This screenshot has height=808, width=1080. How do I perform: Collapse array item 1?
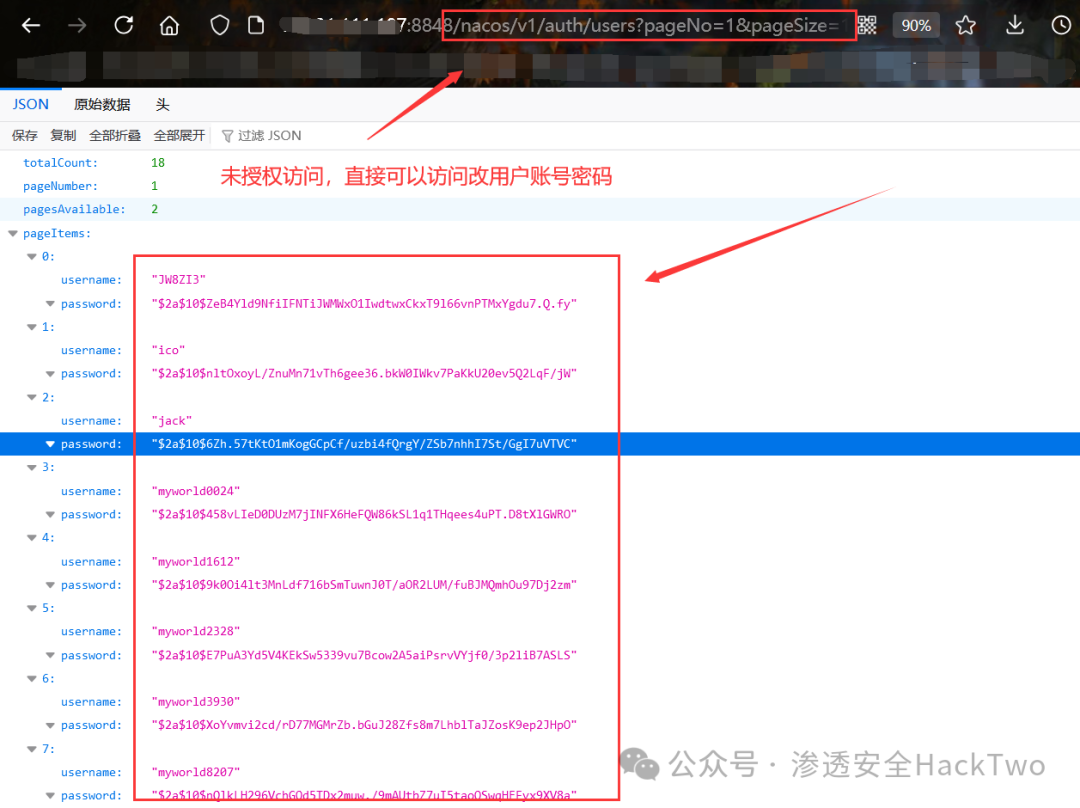[x=32, y=327]
